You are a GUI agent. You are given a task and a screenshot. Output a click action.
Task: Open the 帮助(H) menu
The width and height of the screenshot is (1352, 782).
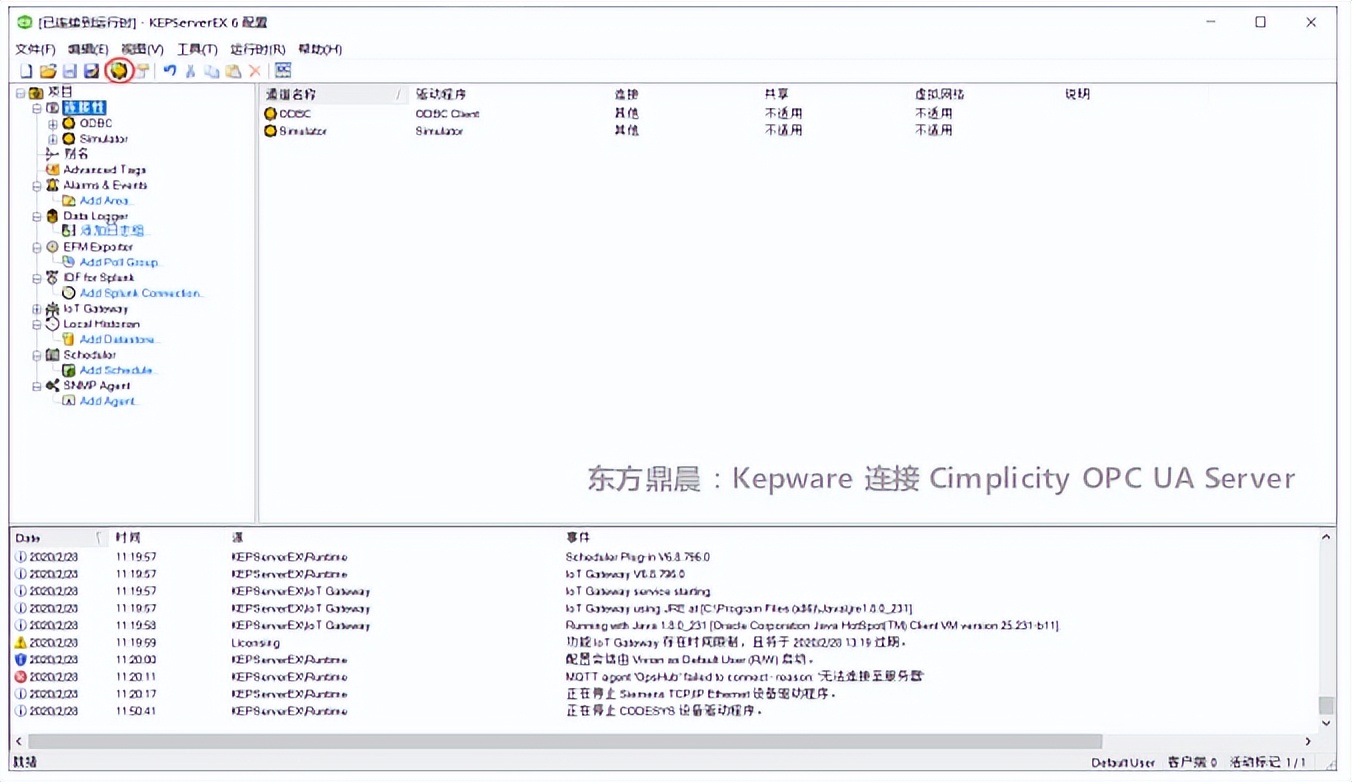320,49
